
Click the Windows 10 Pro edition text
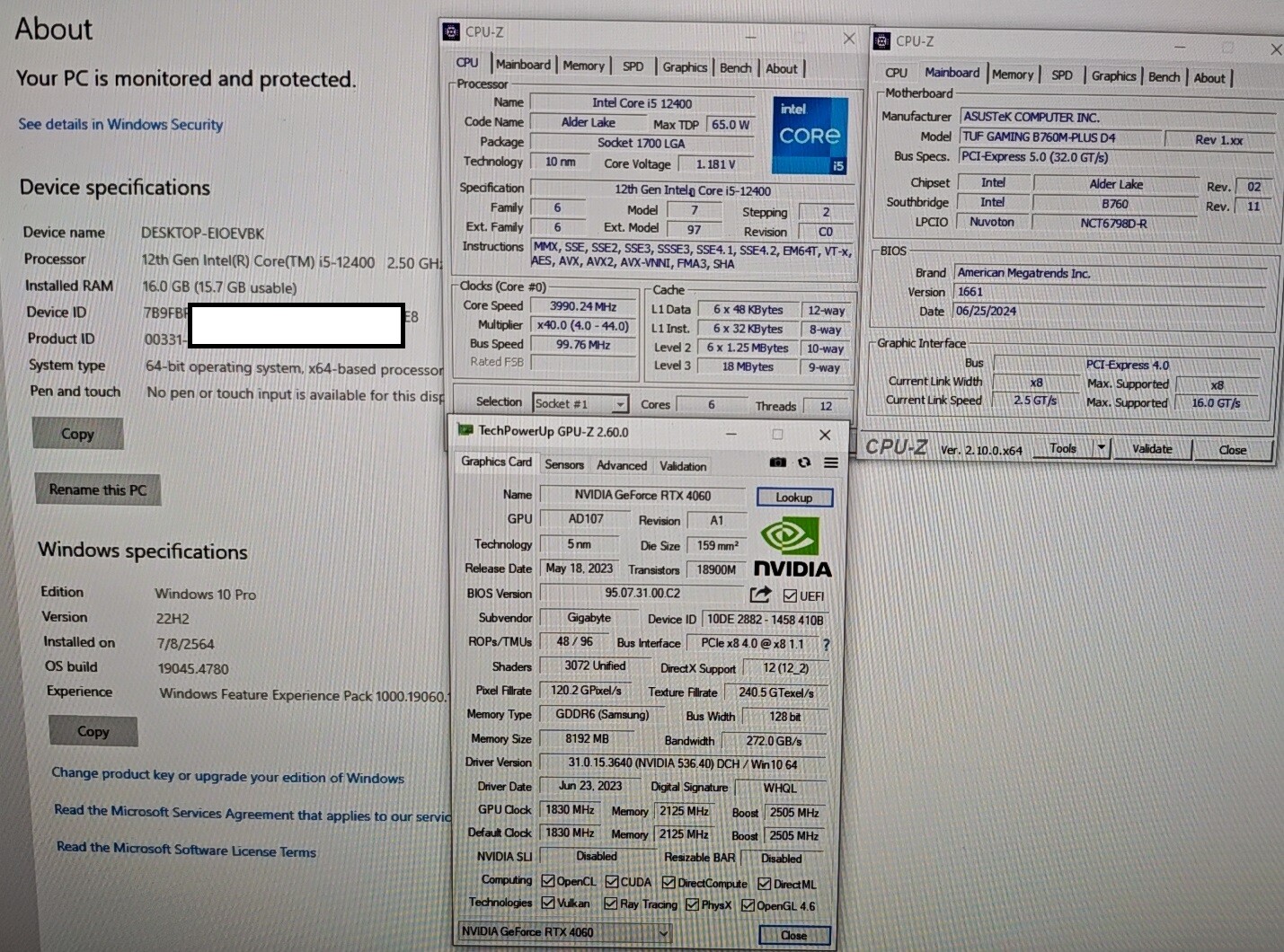(x=206, y=594)
